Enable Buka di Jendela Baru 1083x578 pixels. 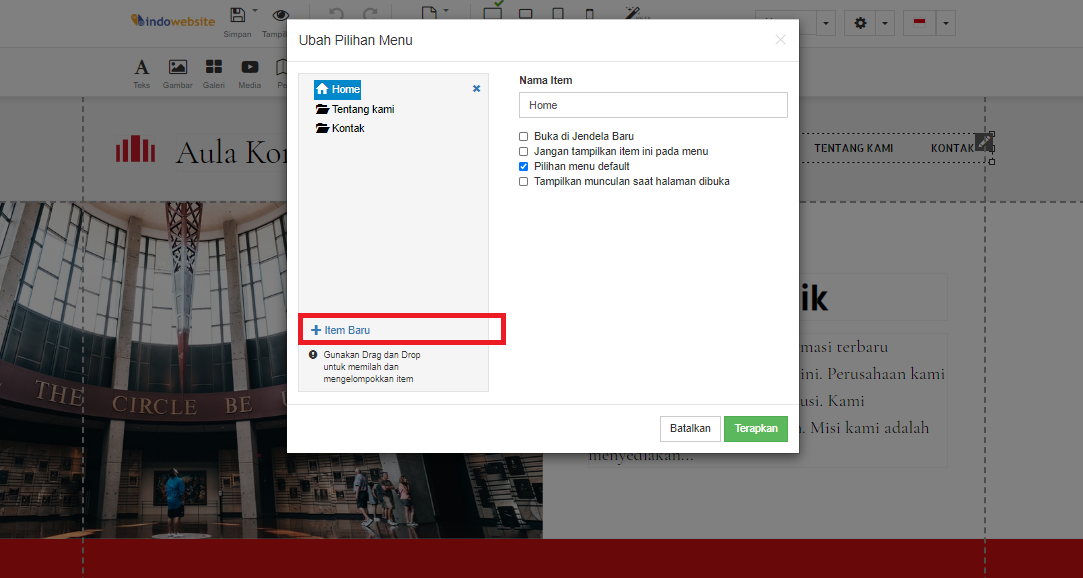(x=523, y=136)
